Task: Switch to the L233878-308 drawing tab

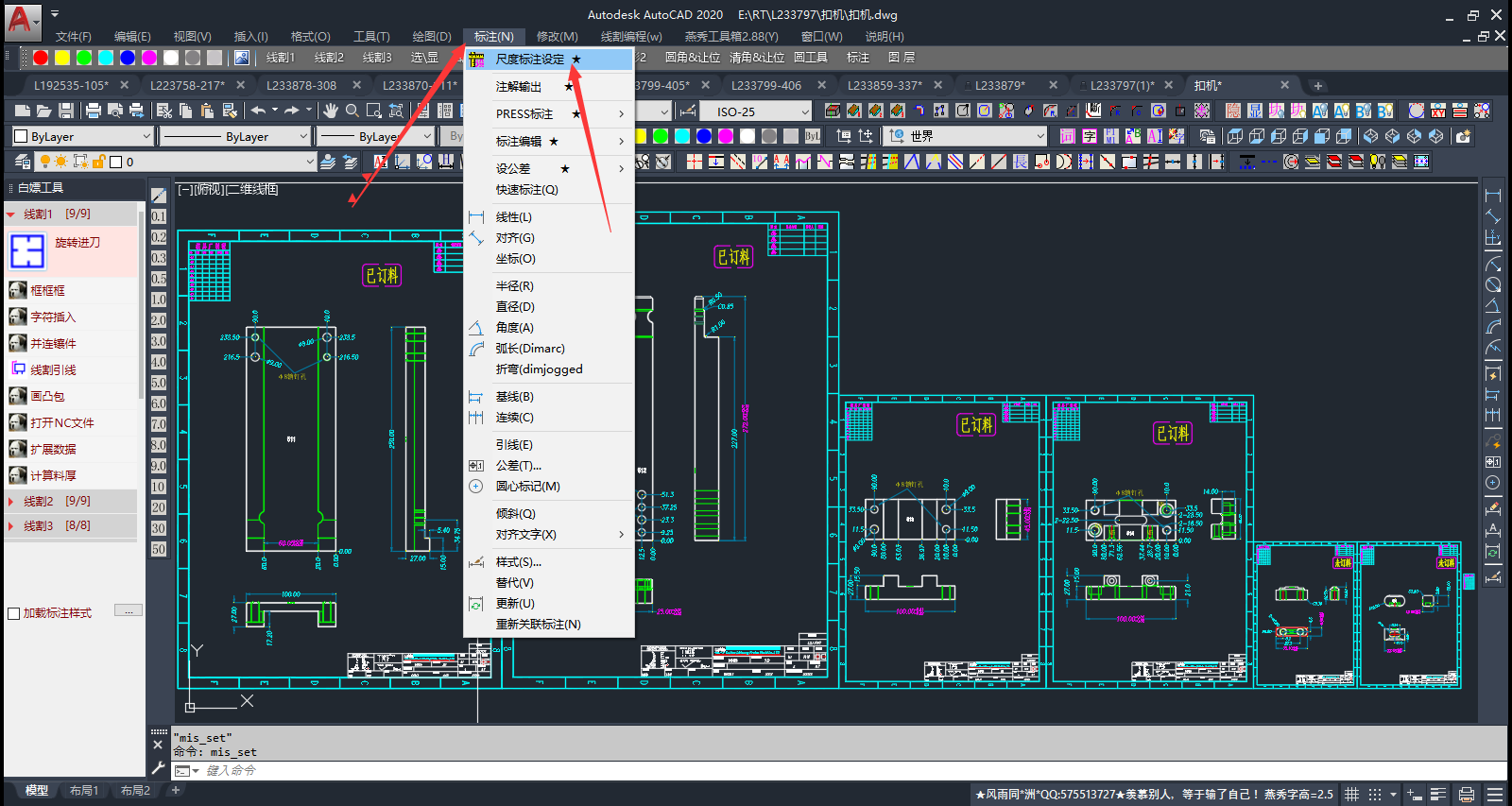Action: point(301,85)
